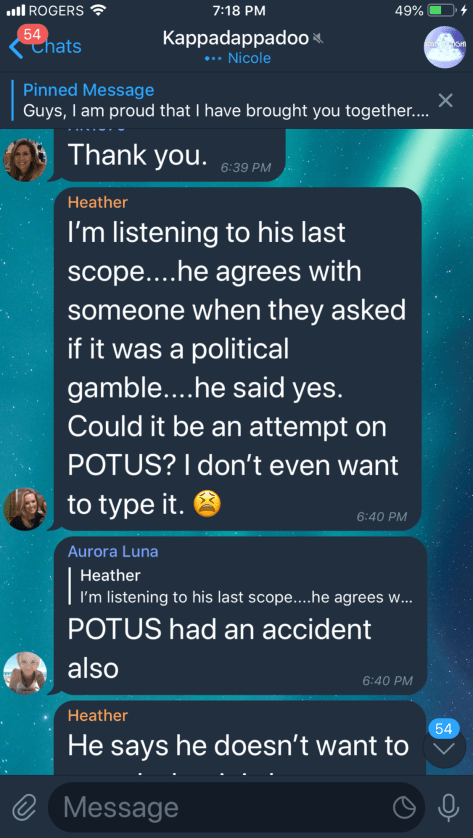Viewport: 473px width, 838px height.
Task: Tap Aurora Luna's profile photo
Action: coord(25,673)
